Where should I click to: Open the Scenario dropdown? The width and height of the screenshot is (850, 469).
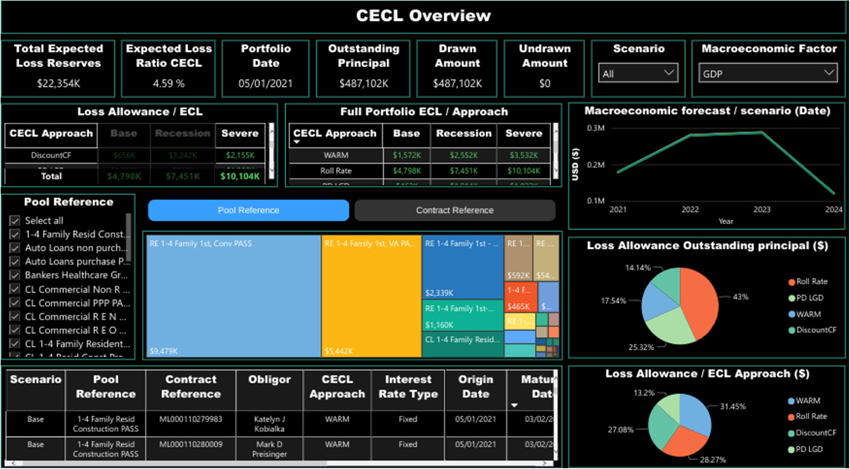click(x=638, y=73)
